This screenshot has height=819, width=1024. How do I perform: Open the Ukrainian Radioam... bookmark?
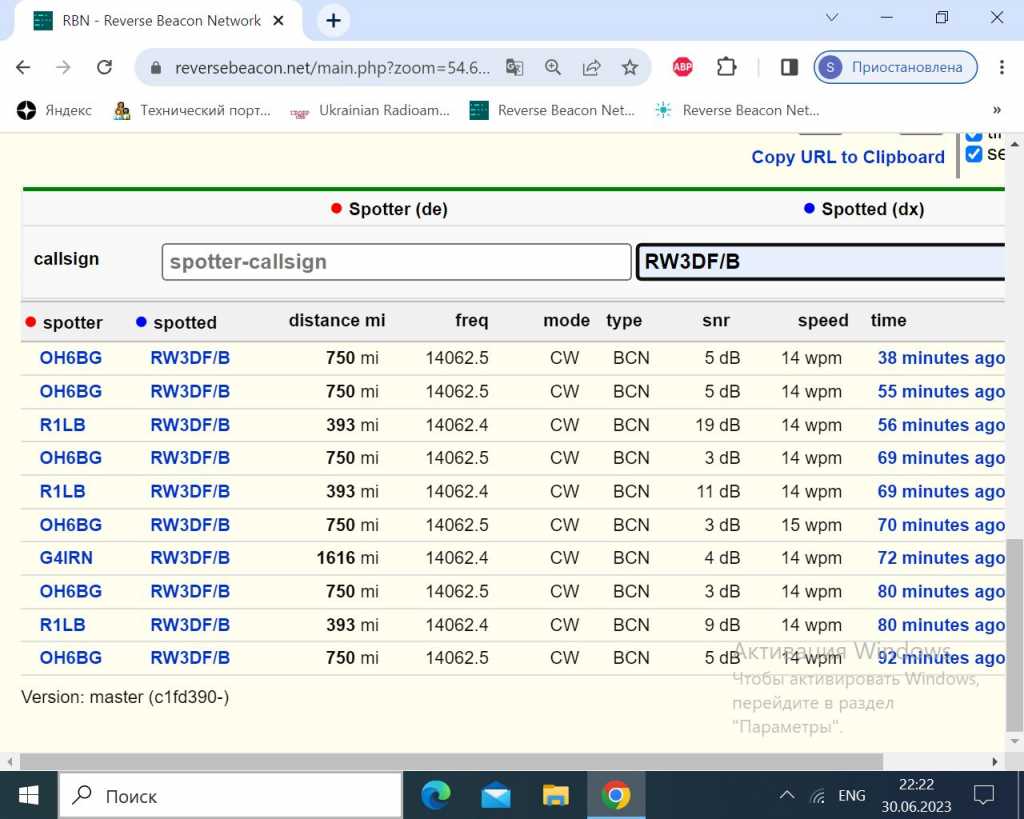click(370, 110)
